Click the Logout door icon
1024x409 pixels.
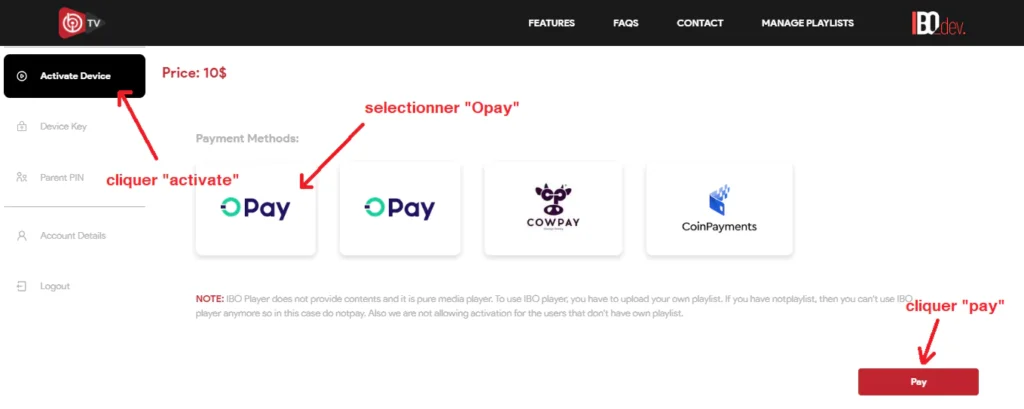click(x=22, y=286)
